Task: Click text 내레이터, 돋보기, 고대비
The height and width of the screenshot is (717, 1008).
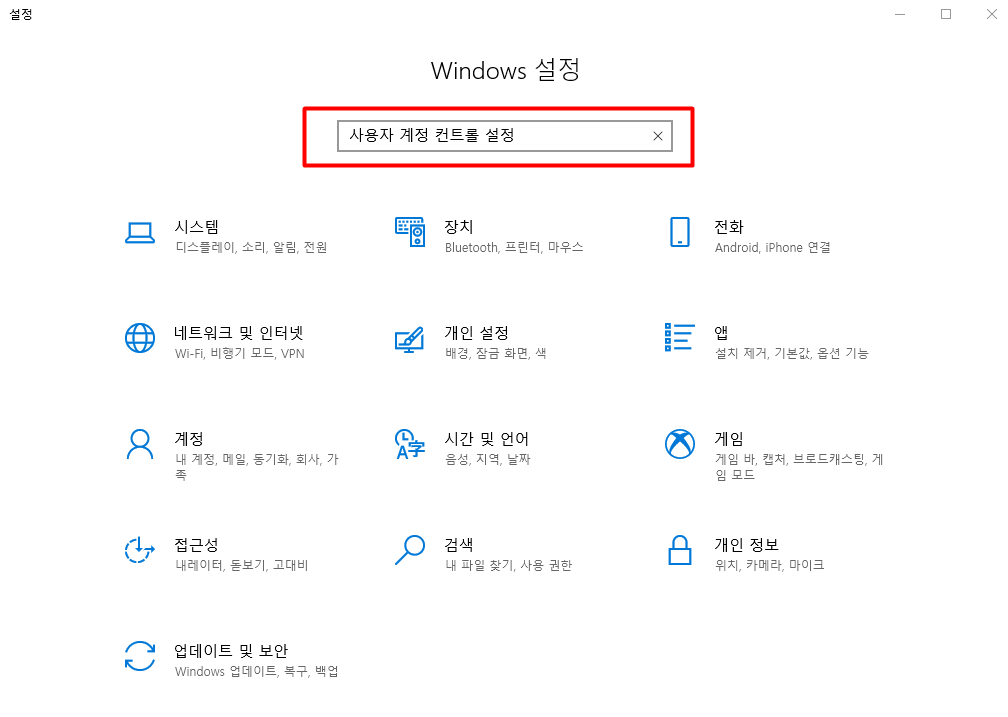Action: [242, 565]
